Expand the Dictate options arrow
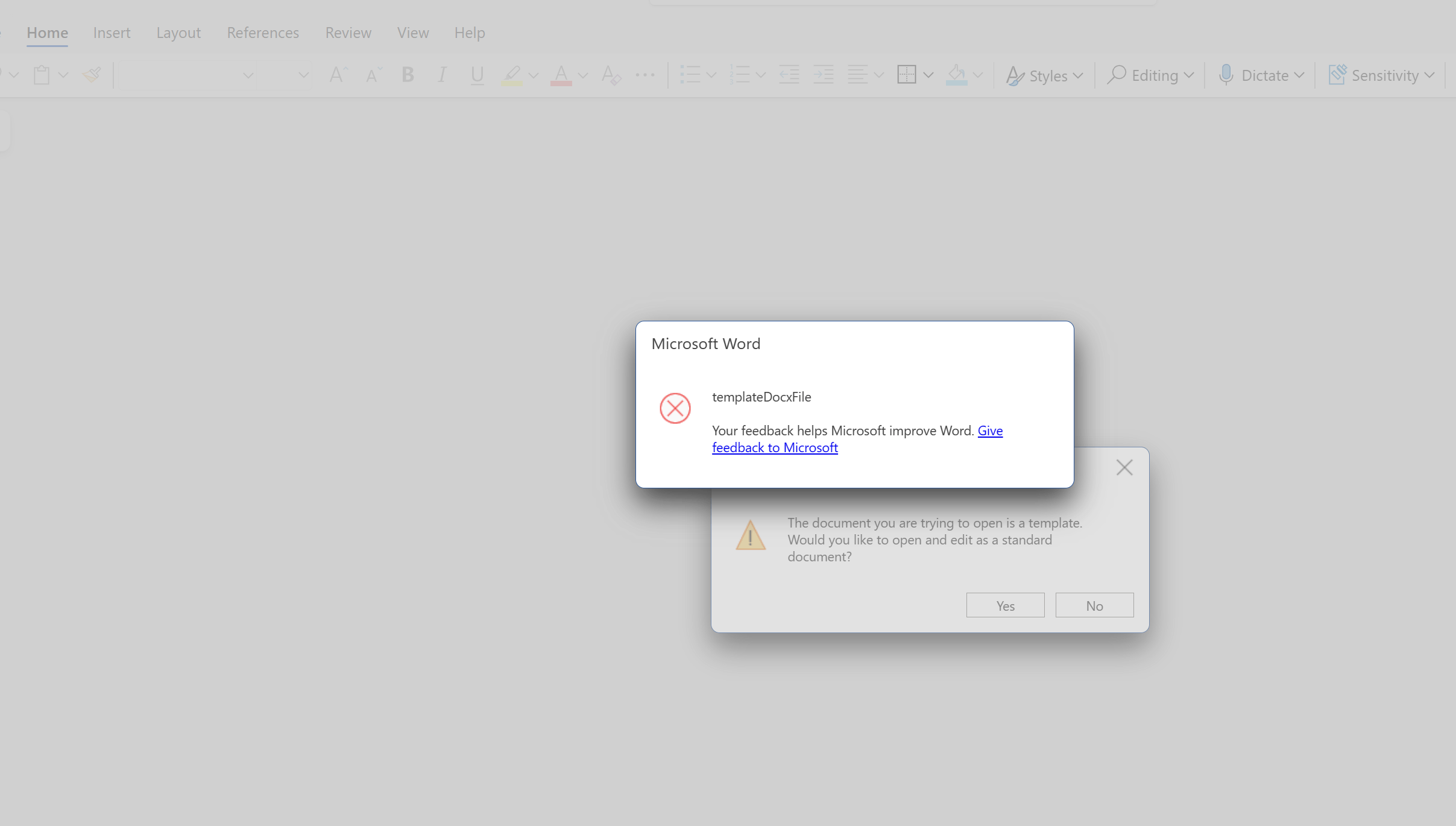Image resolution: width=1456 pixels, height=826 pixels. coord(1299,75)
